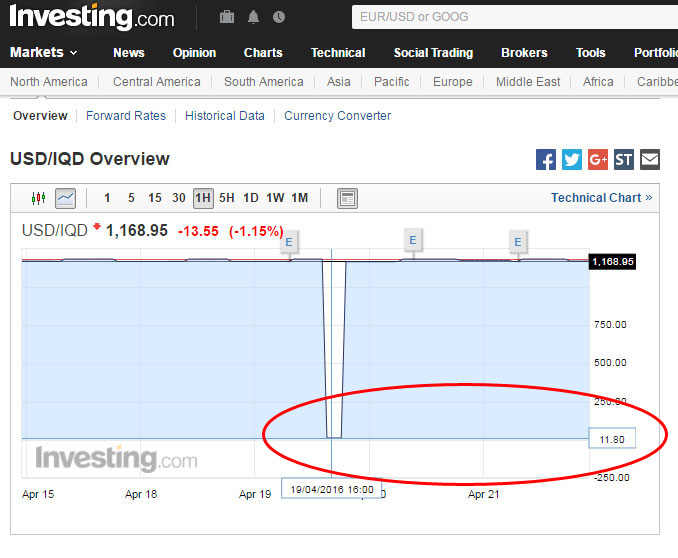Share via email envelope icon
Viewport: 678px width, 558px height.
(x=650, y=160)
